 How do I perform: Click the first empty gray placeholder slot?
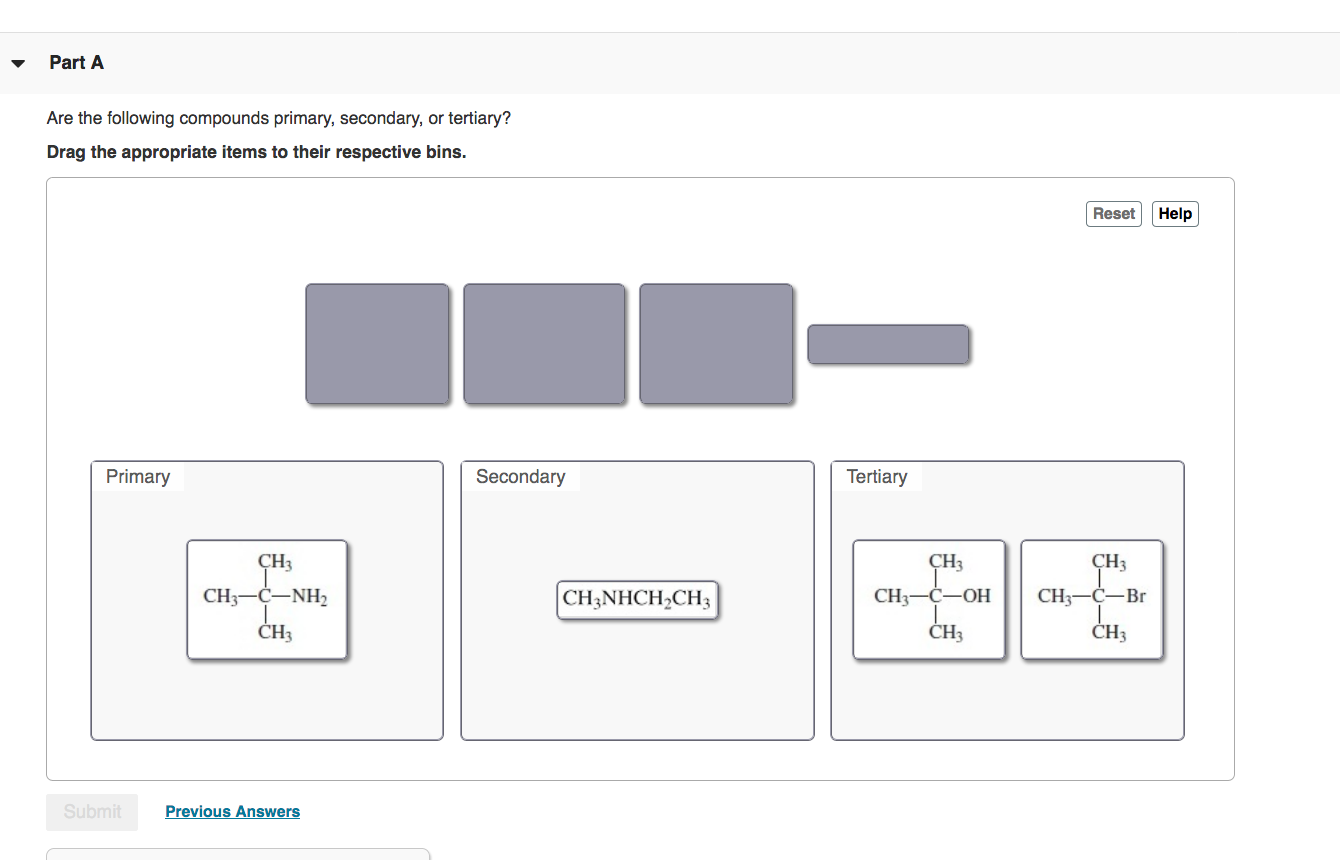377,343
